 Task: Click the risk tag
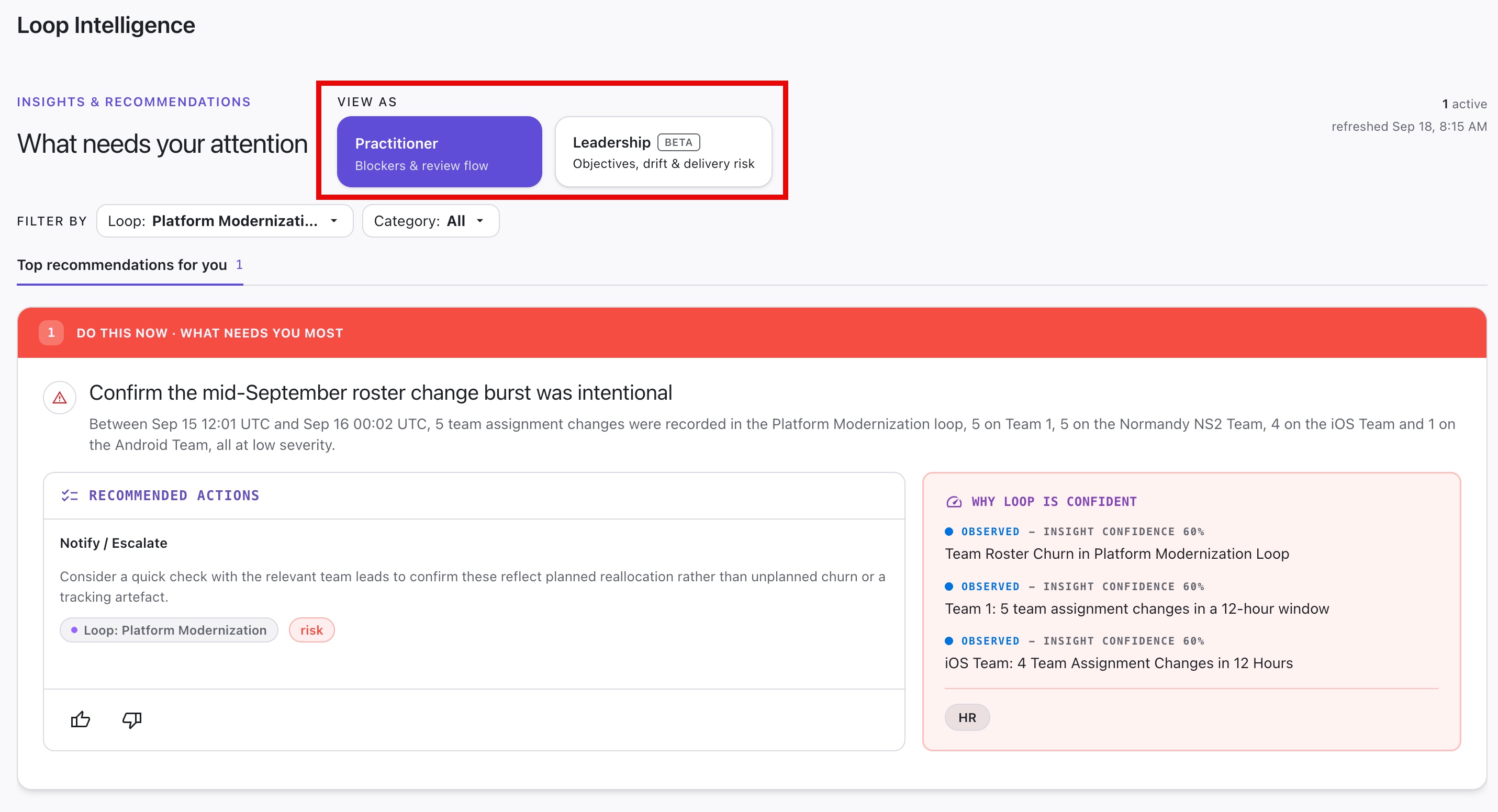point(311,630)
